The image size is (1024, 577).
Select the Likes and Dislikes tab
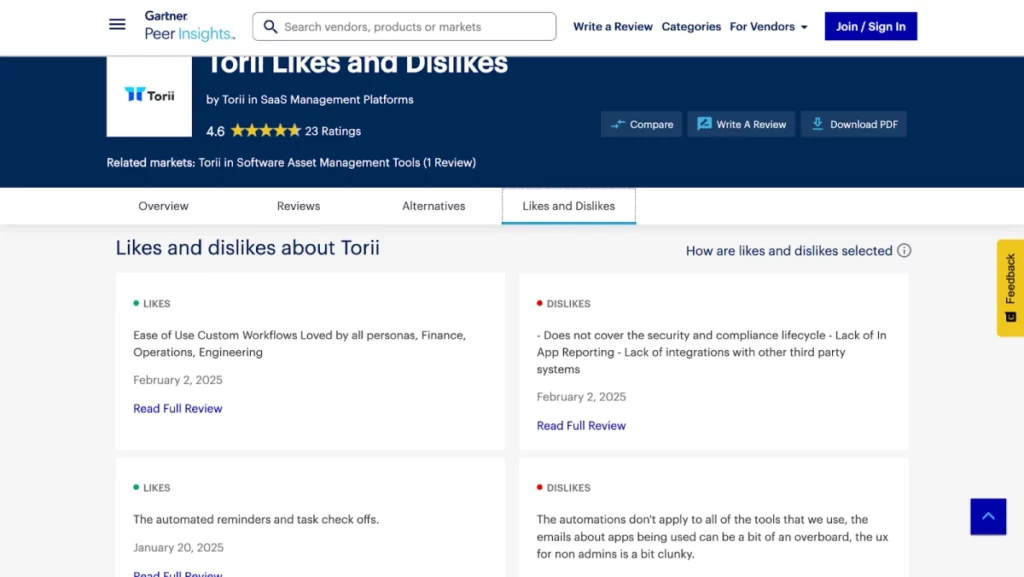pos(569,206)
